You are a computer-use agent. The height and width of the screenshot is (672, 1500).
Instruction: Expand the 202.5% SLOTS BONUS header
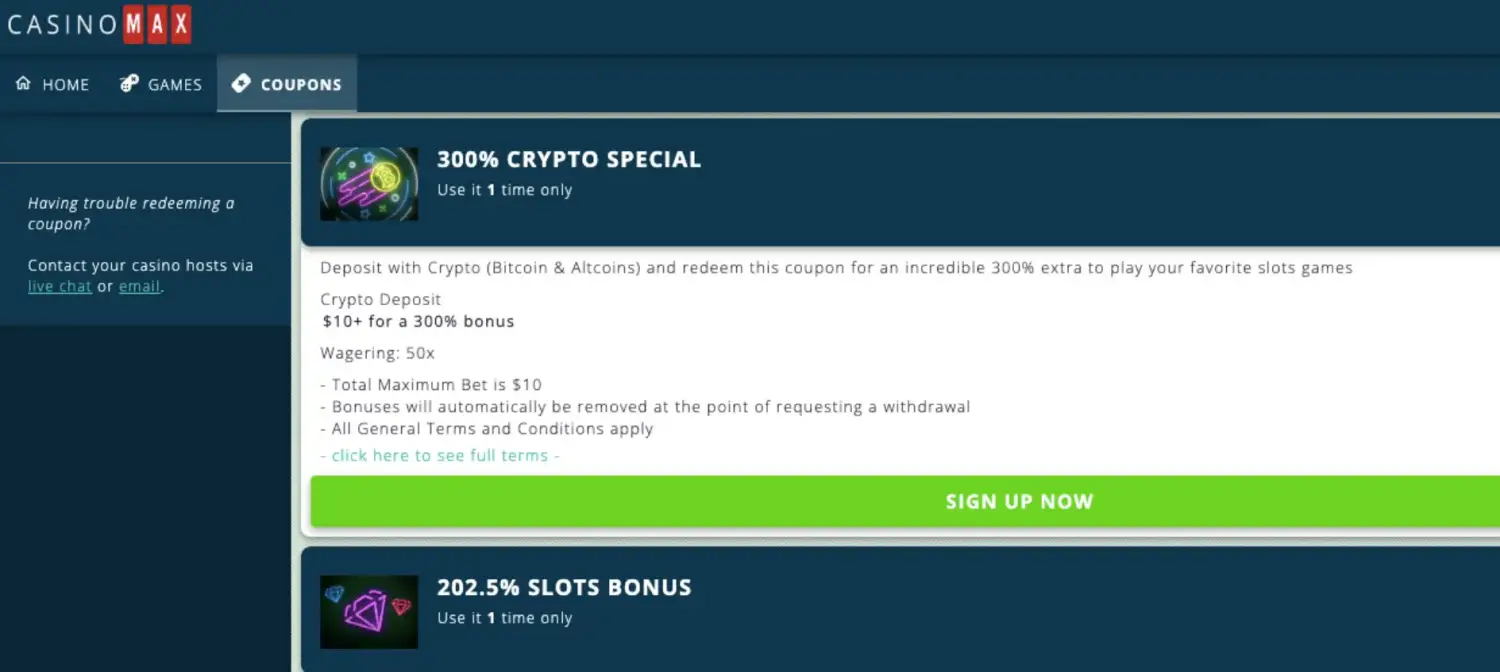900,610
